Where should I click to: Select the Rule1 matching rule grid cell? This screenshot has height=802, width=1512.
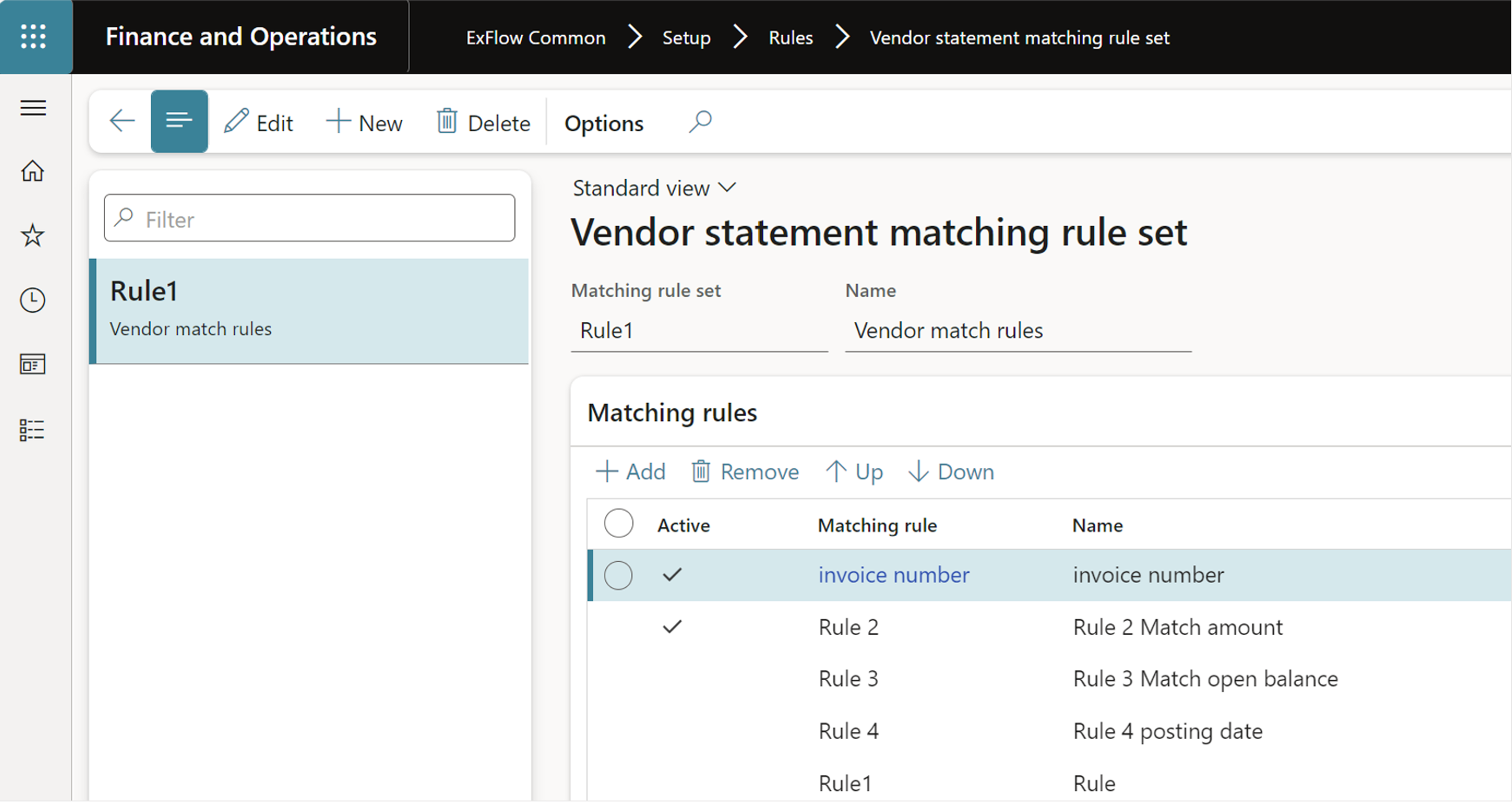[845, 783]
